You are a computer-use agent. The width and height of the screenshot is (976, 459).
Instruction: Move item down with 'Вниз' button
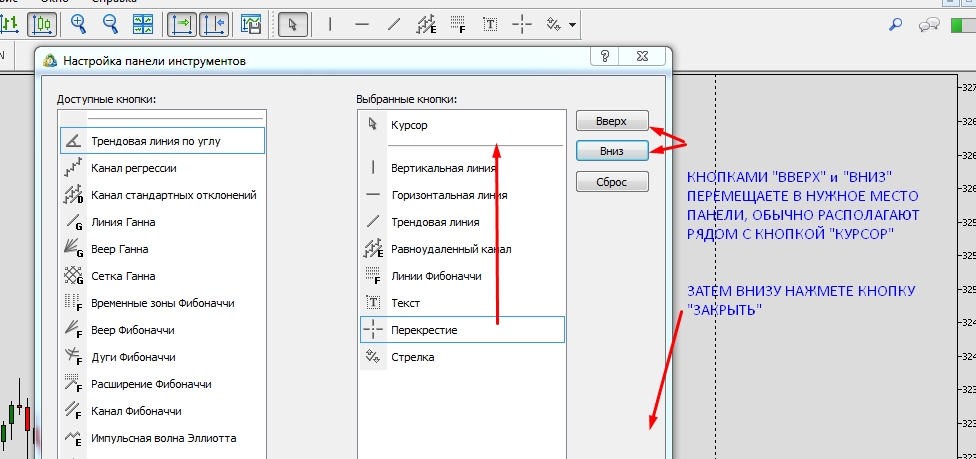point(612,151)
